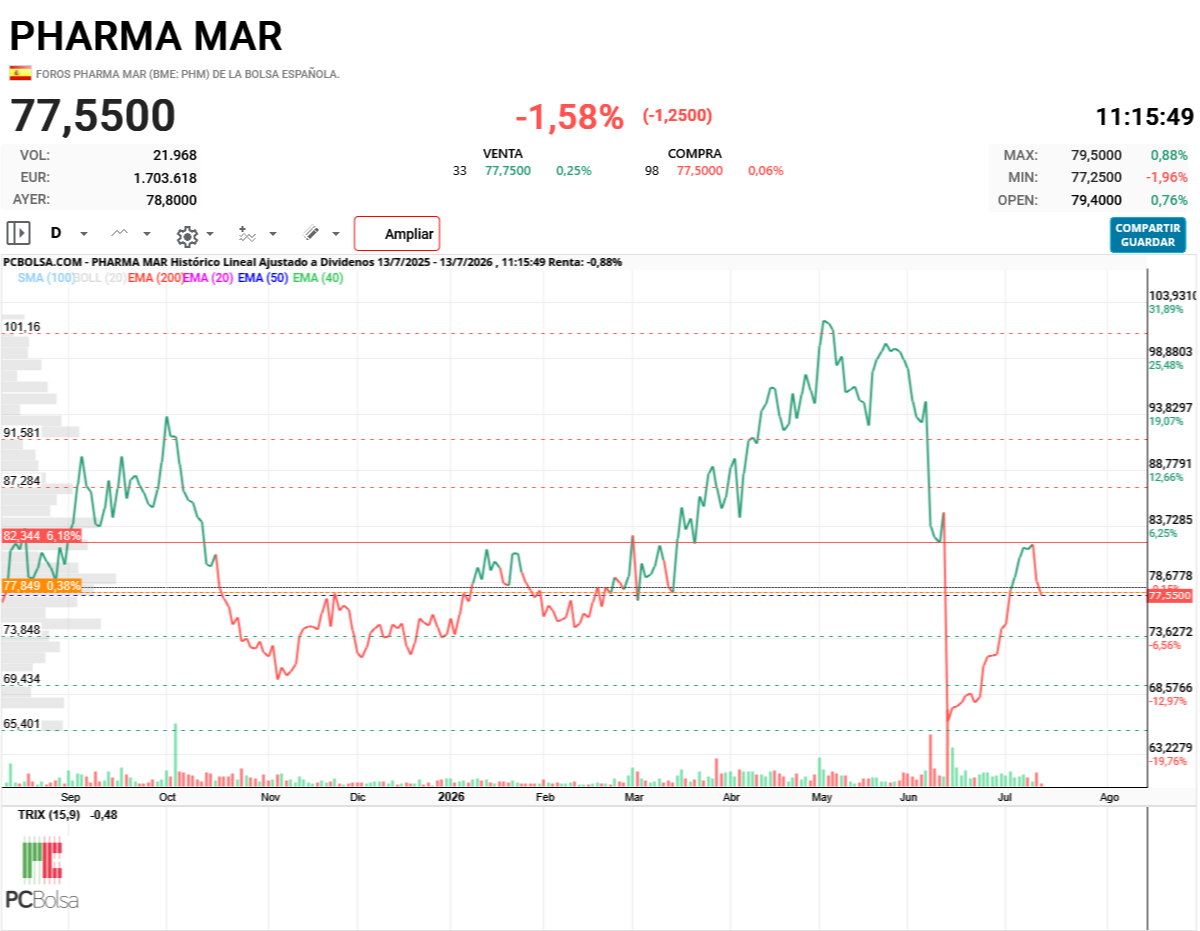The height and width of the screenshot is (931, 1200).
Task: Click the 101,16 level label
Action: (x=22, y=327)
